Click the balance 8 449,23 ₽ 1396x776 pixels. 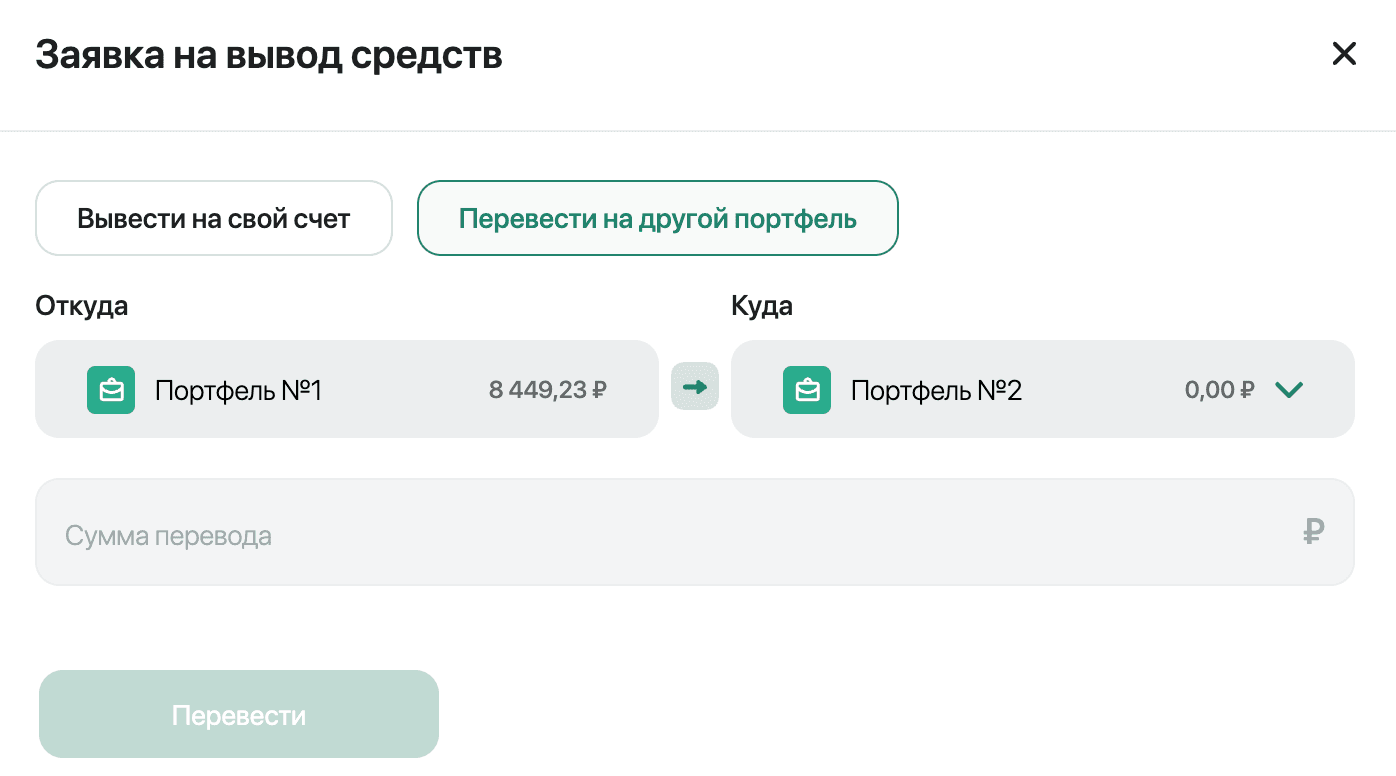click(x=548, y=390)
